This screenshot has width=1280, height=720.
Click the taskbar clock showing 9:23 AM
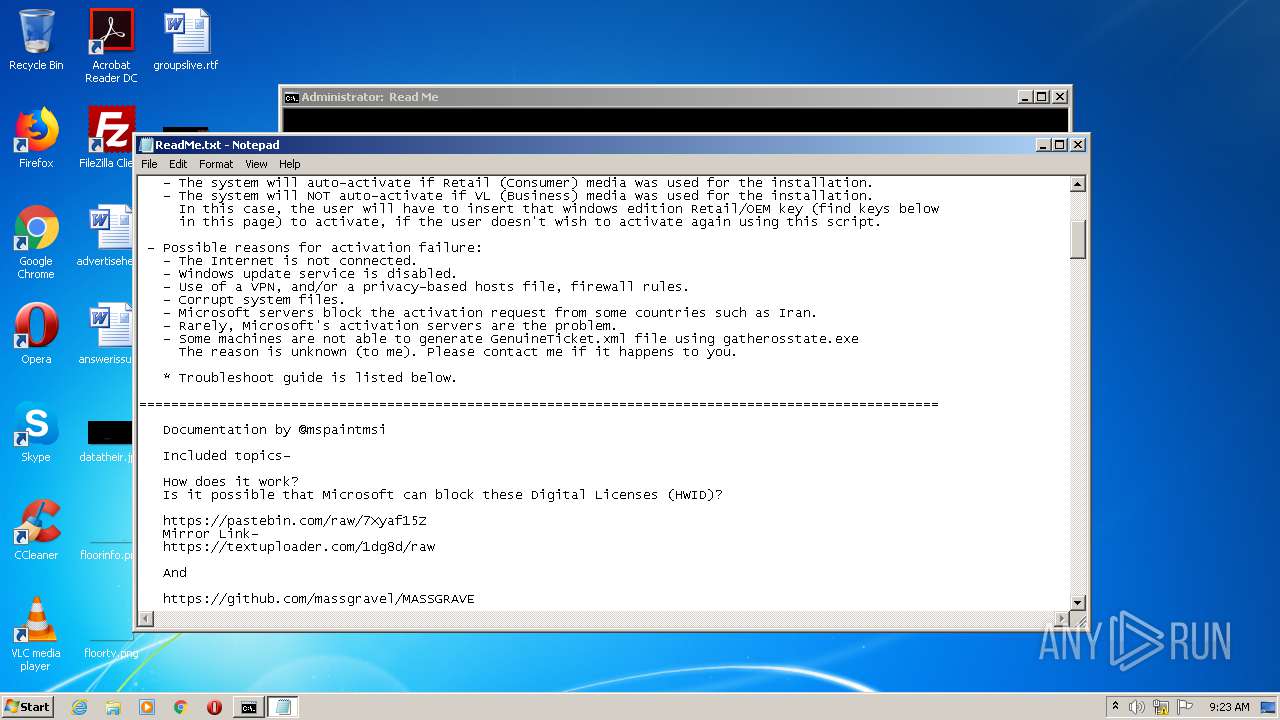point(1229,707)
